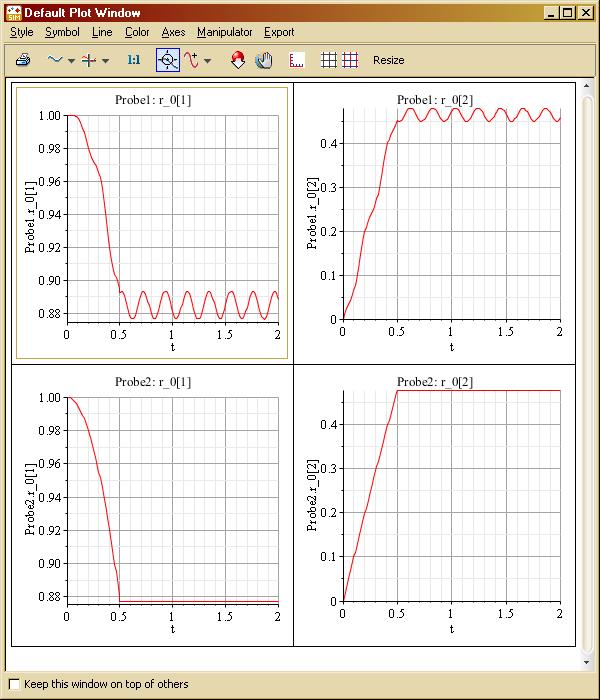
Task: Open the Color menu
Action: [137, 32]
